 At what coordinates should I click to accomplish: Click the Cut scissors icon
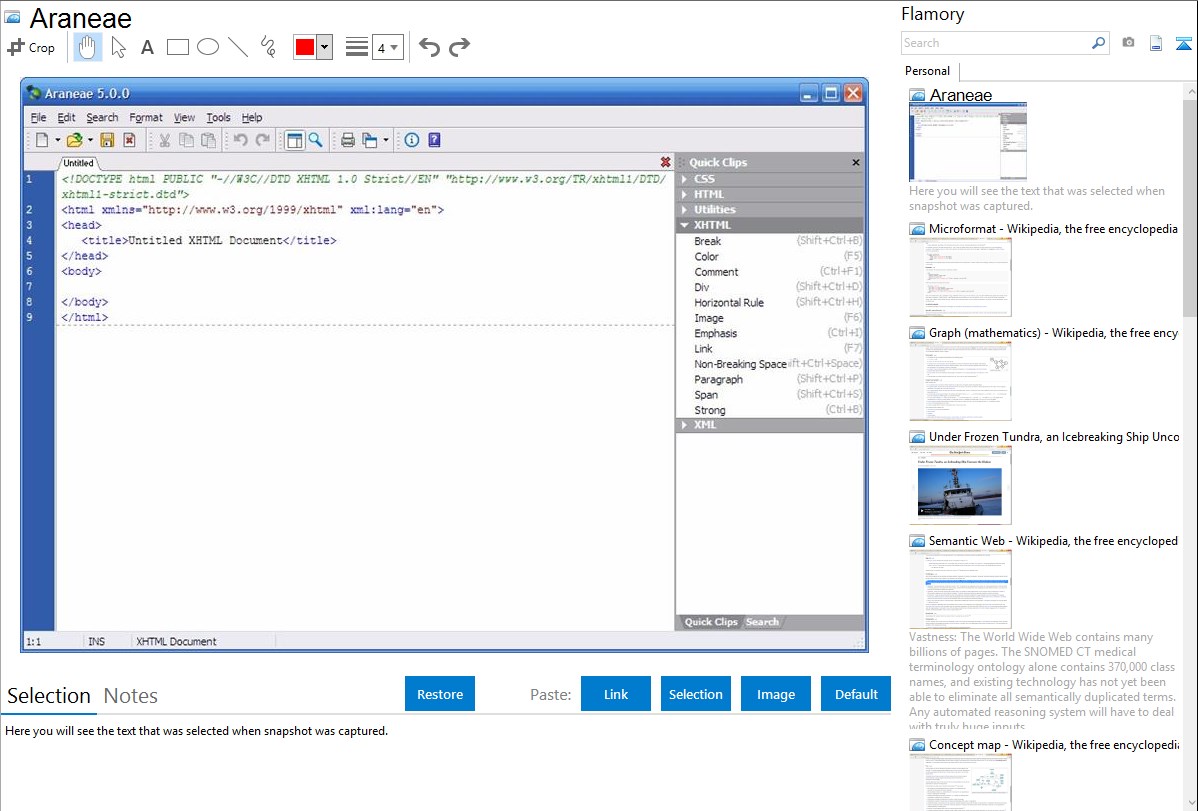click(x=164, y=140)
